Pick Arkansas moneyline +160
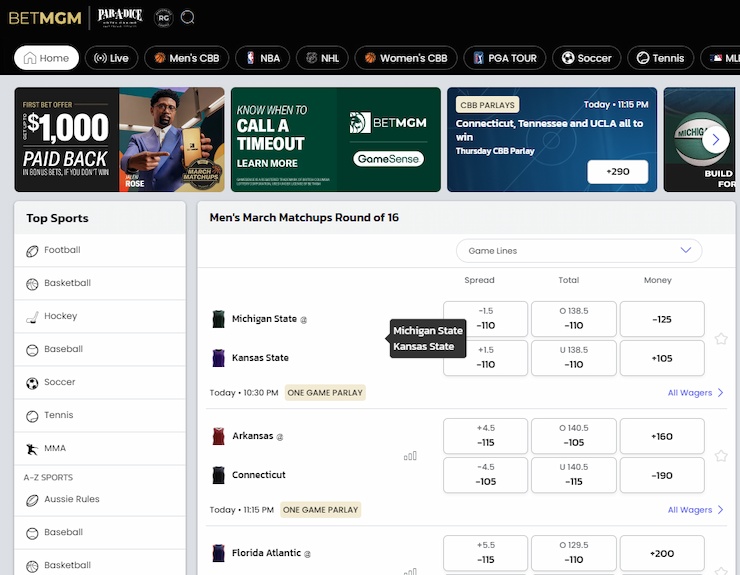This screenshot has width=740, height=575. pyautogui.click(x=662, y=436)
